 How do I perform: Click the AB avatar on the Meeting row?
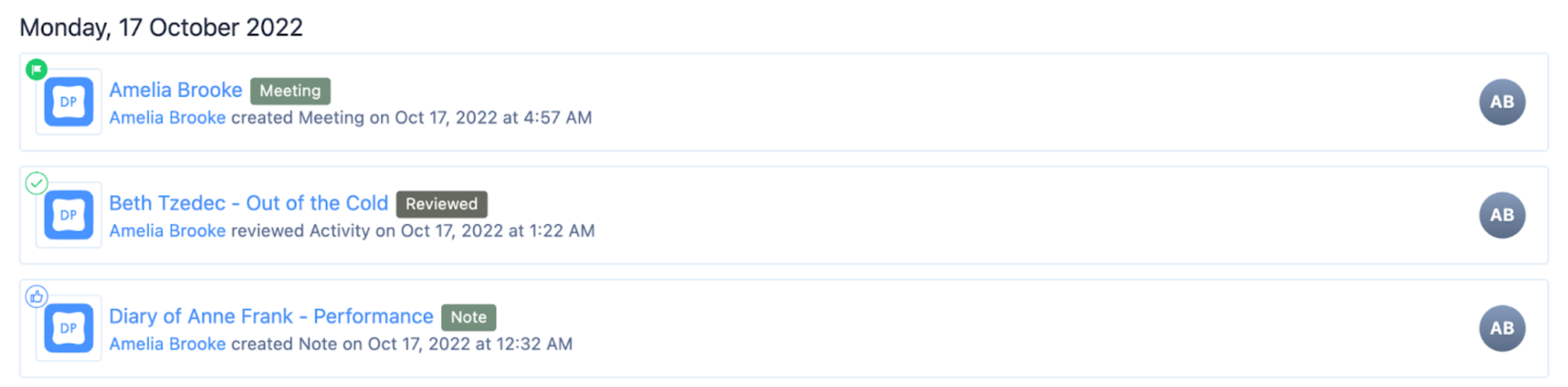click(x=1502, y=102)
